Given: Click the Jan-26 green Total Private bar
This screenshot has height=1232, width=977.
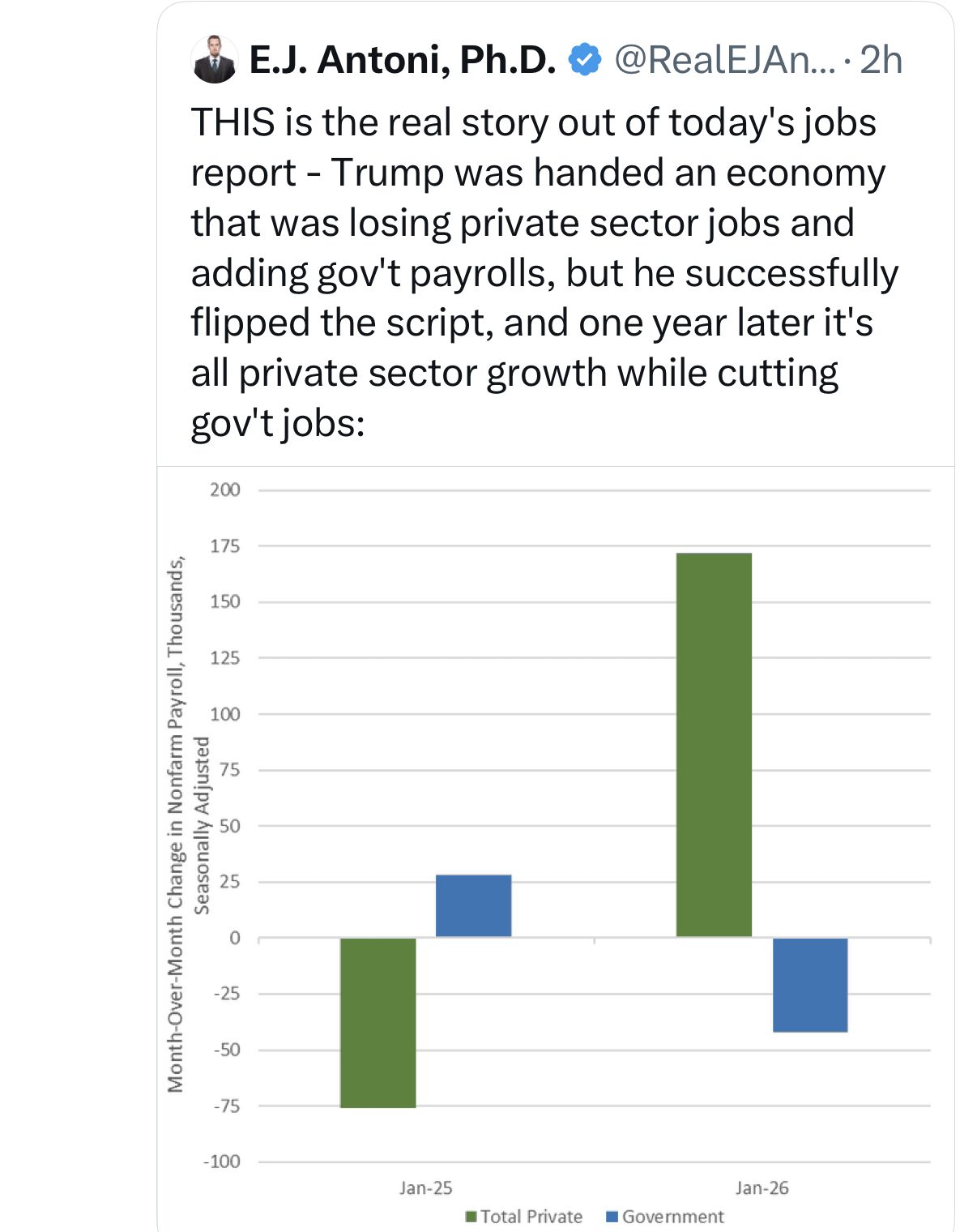Looking at the screenshot, I should click(714, 744).
